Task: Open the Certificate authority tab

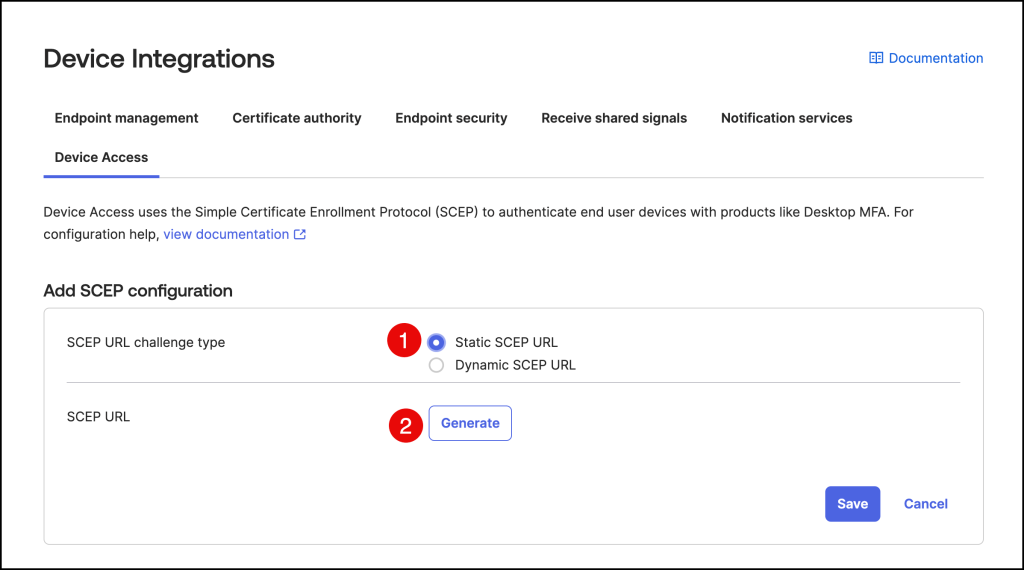Action: point(297,118)
